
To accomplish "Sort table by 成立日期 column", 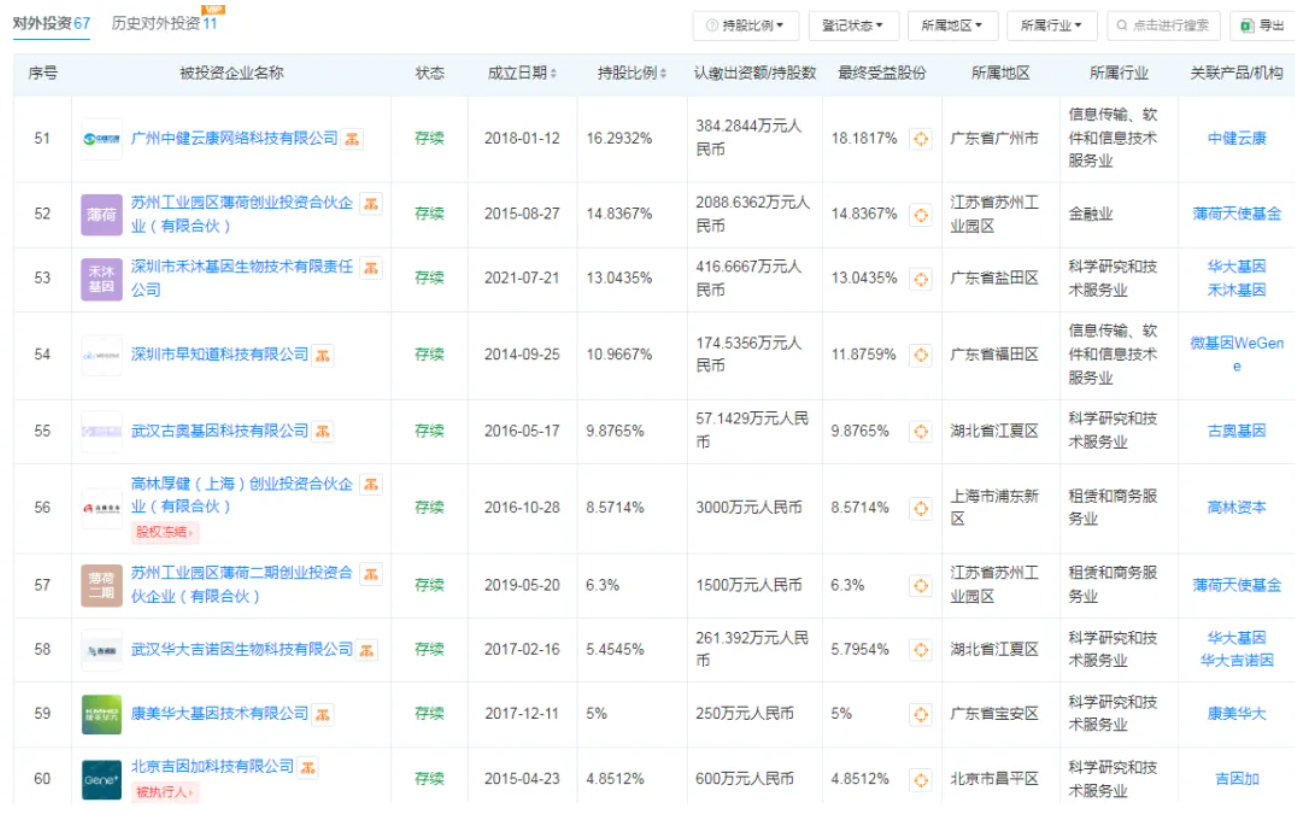I will pos(522,73).
